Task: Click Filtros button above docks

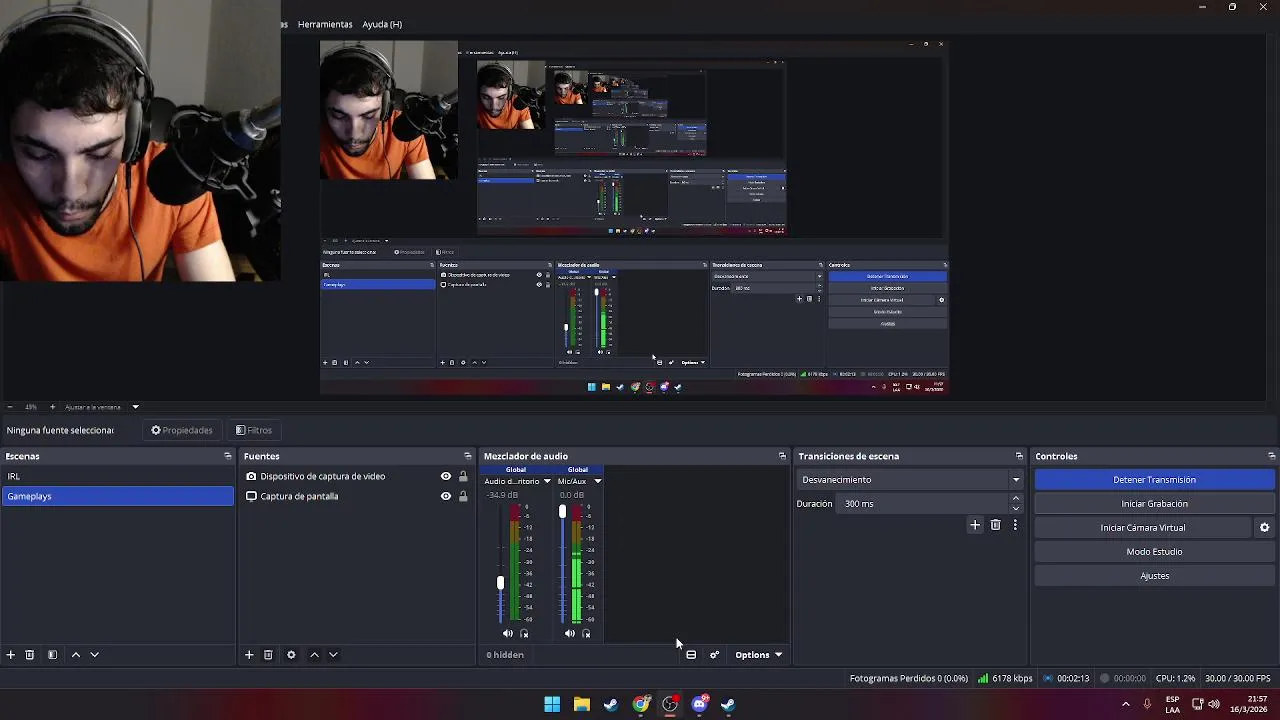Action: [x=254, y=430]
